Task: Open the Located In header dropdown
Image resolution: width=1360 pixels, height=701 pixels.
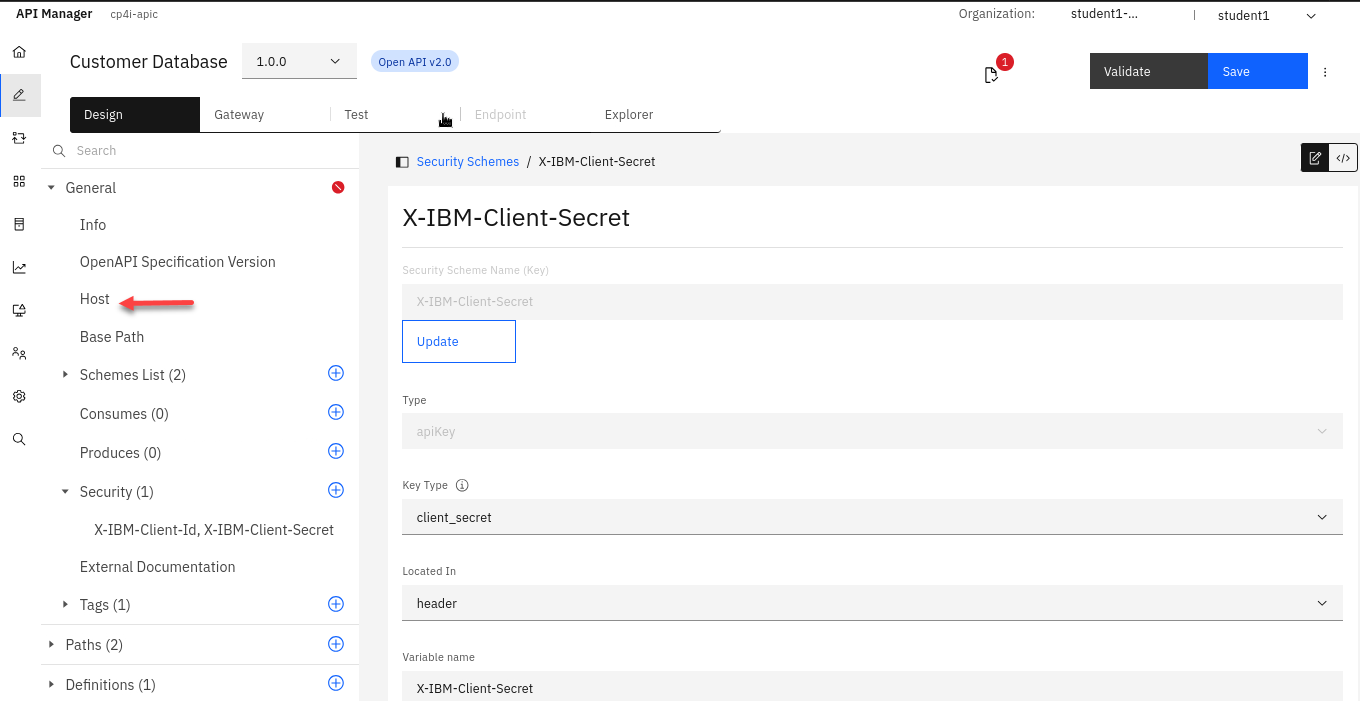Action: click(x=872, y=603)
